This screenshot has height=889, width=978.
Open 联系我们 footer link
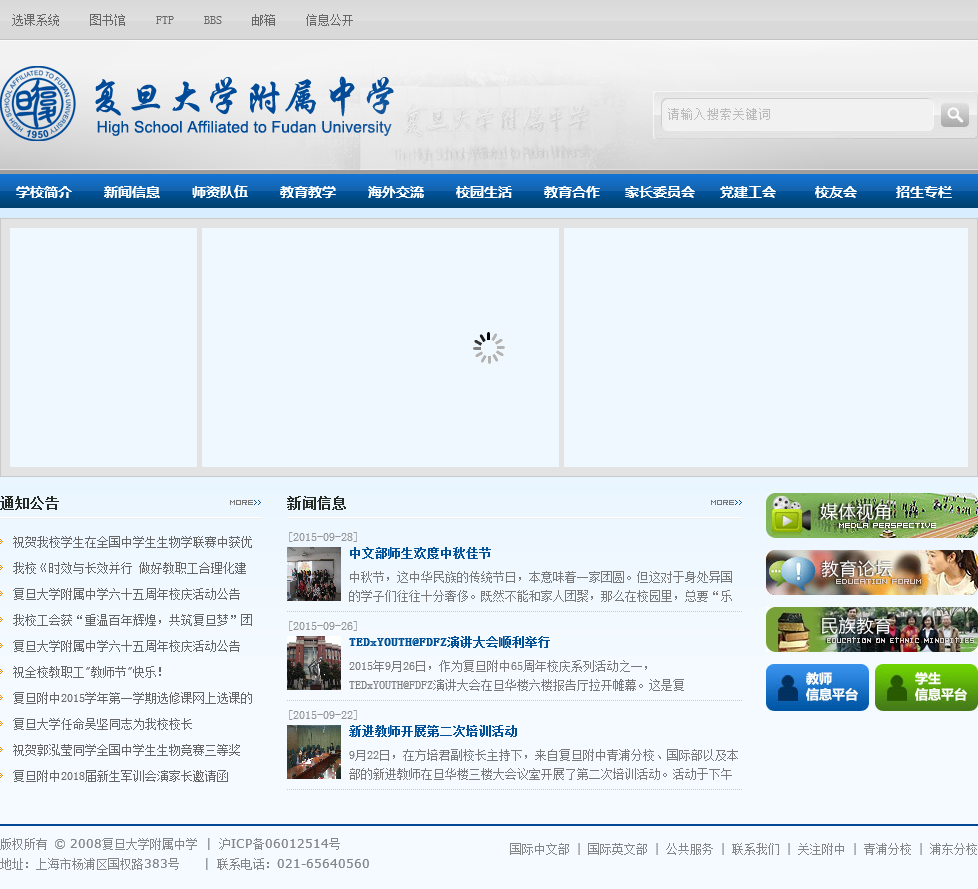[755, 849]
